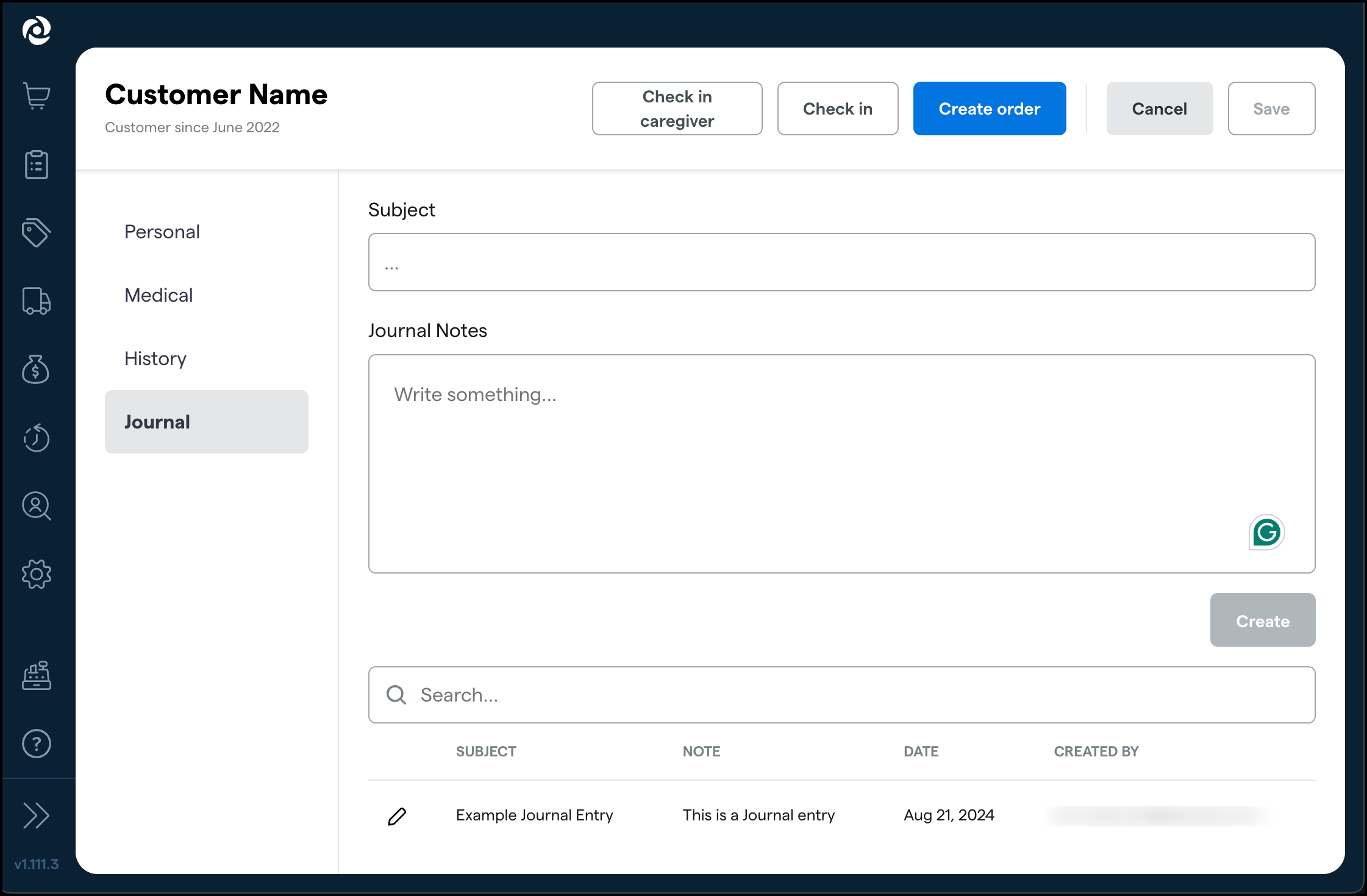1367x896 pixels.
Task: Expand the sidebar with the double-chevron
Action: 36,815
